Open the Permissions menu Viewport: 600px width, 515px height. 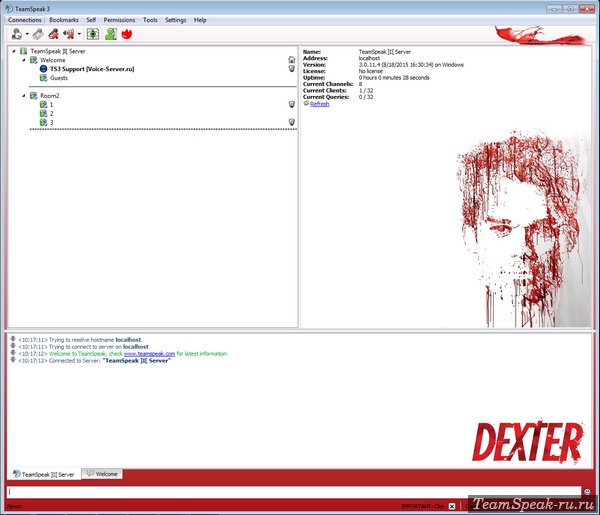pos(119,20)
